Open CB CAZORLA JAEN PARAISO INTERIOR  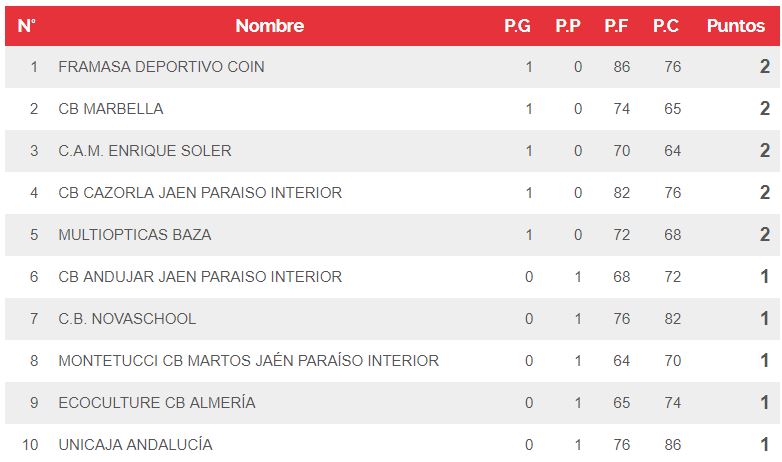(x=200, y=193)
